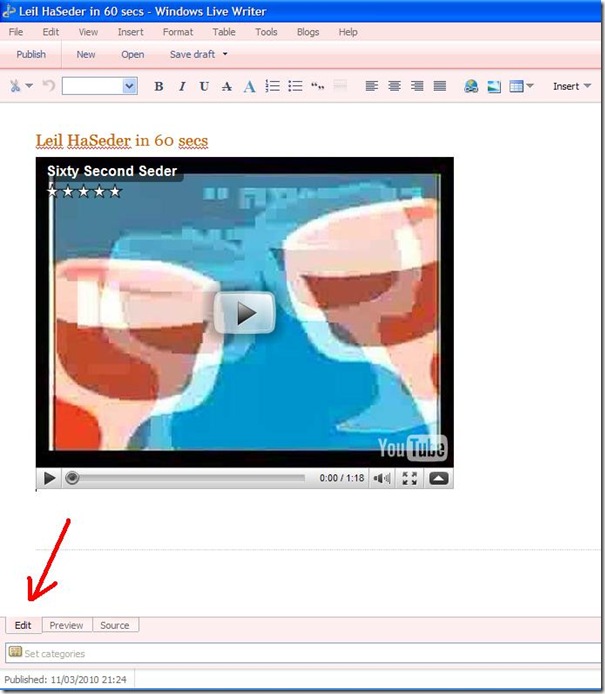This screenshot has height=694, width=605.
Task: Apply blockquote formatting
Action: tap(318, 87)
